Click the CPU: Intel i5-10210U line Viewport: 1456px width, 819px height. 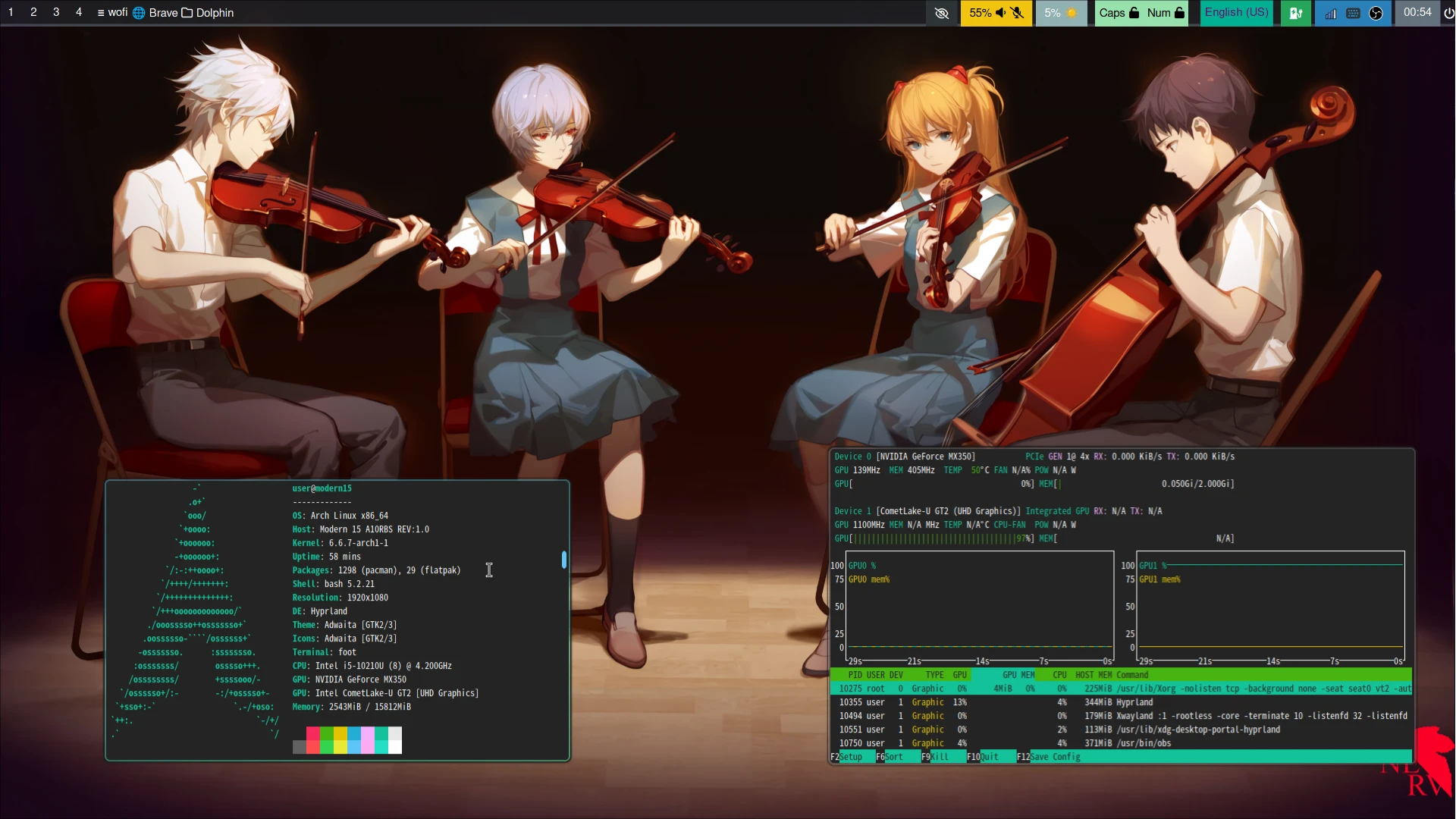click(x=372, y=666)
